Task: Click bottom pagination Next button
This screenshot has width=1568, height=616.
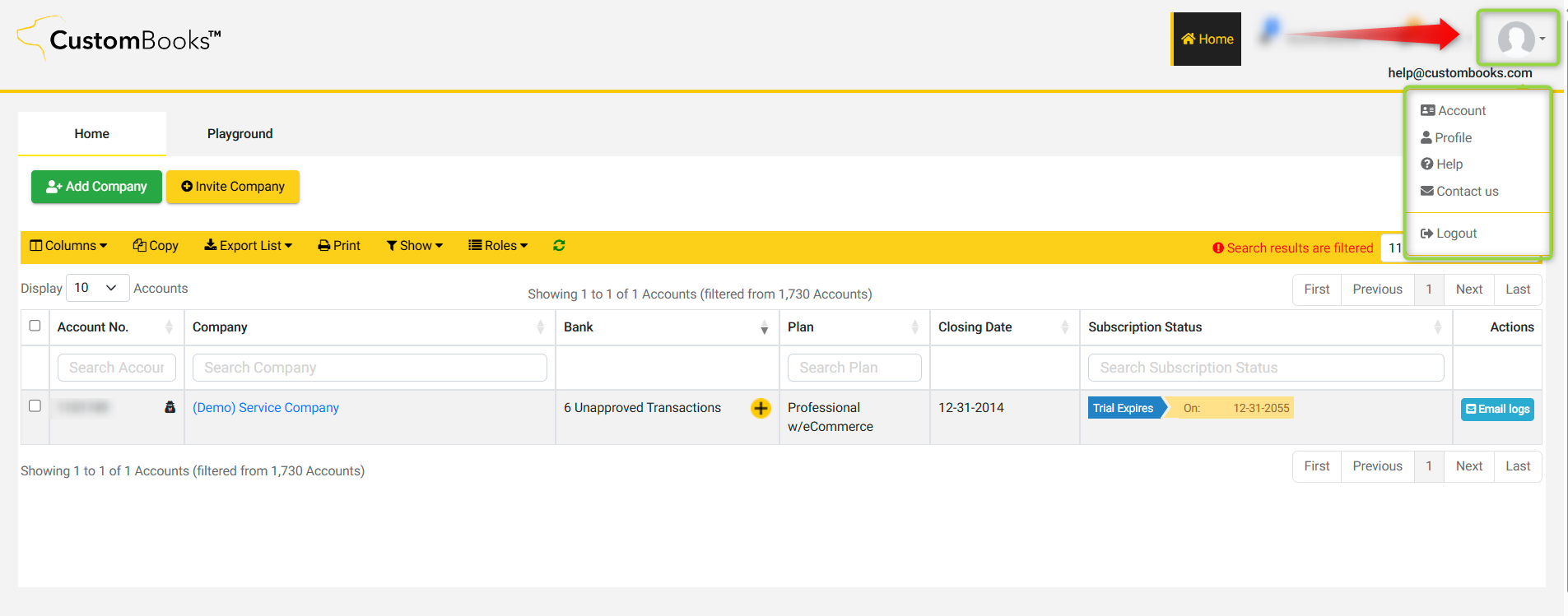Action: tap(1468, 465)
